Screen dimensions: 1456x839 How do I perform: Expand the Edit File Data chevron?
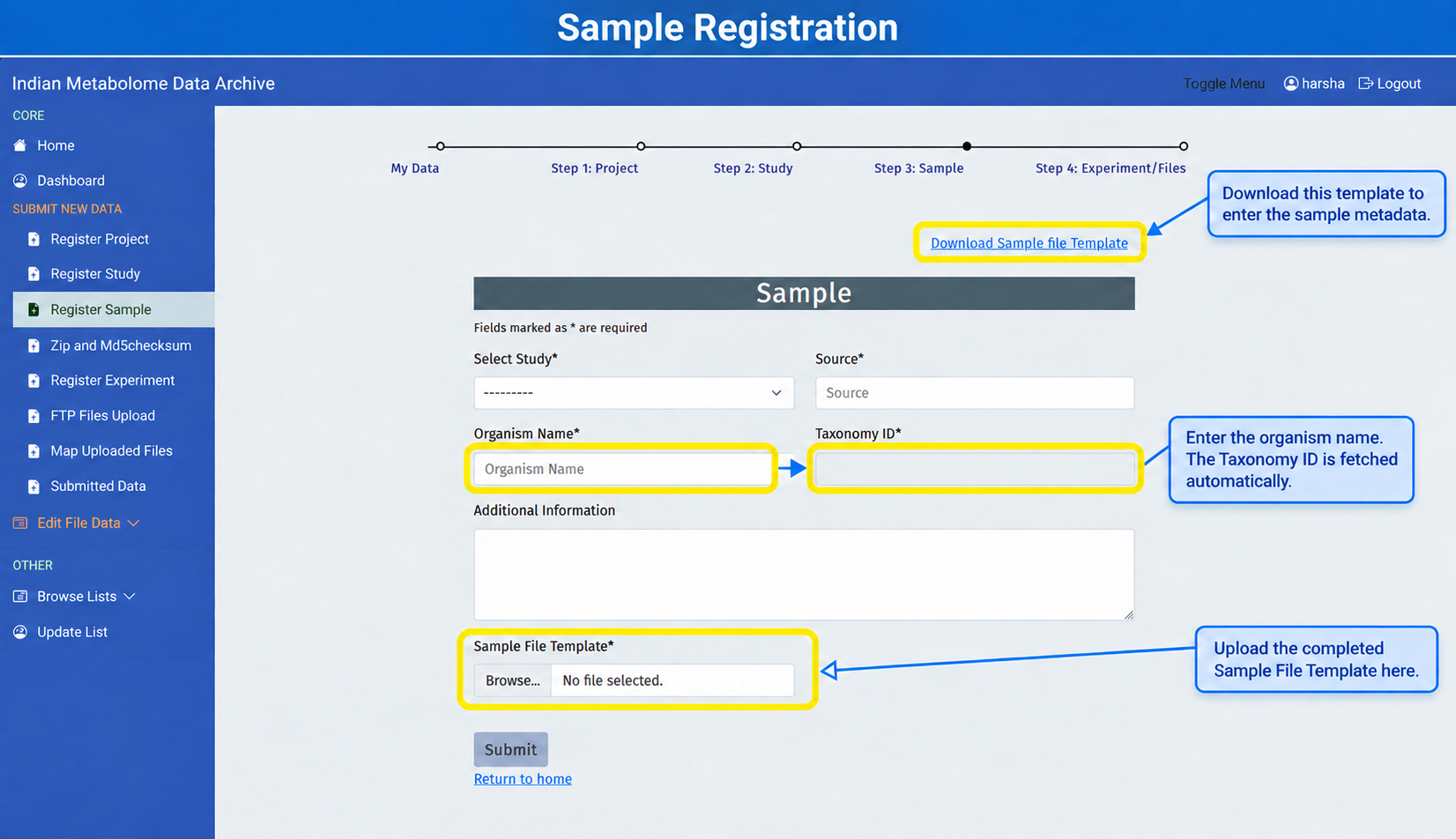(x=134, y=523)
